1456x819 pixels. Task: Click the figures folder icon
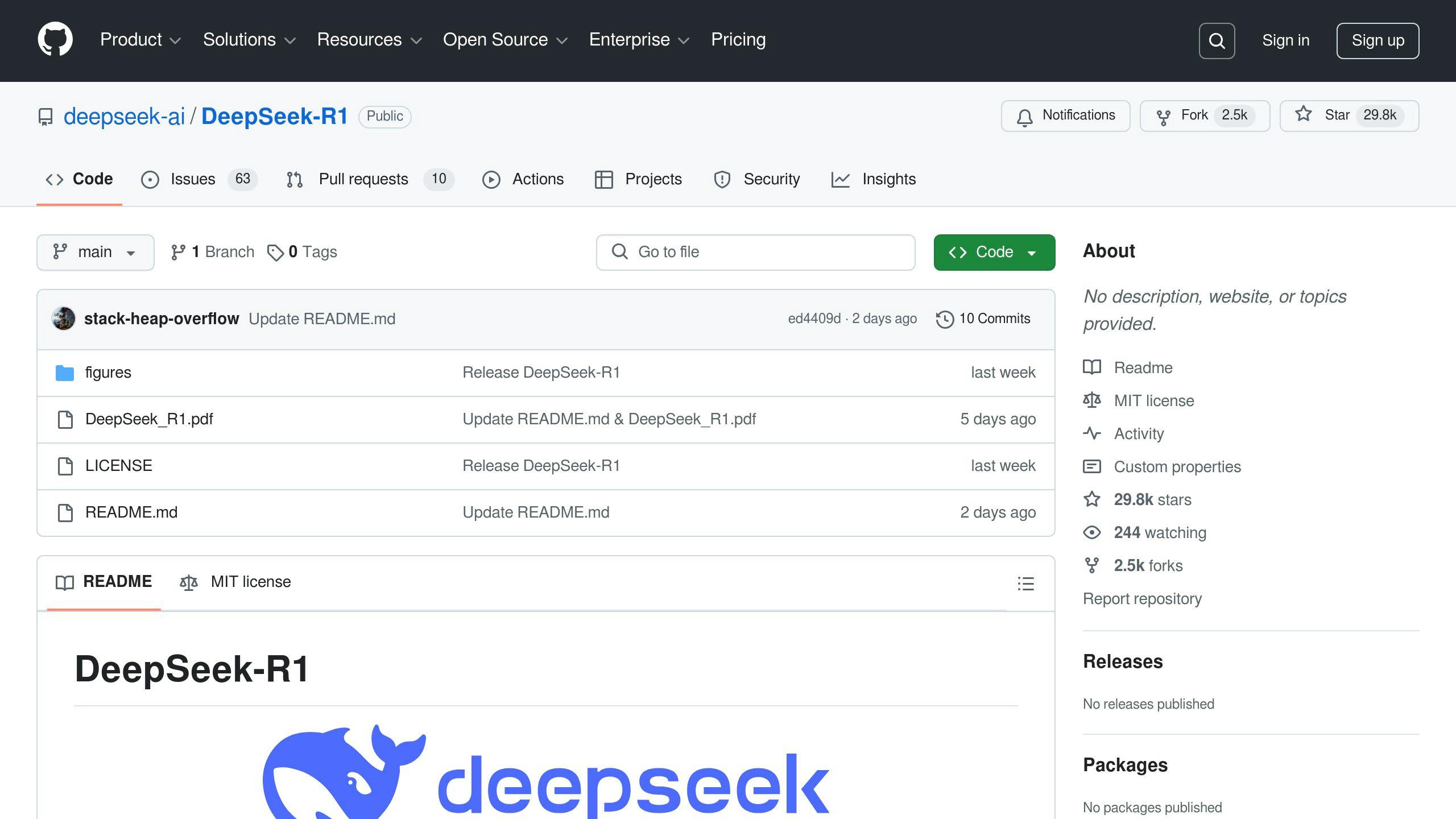coord(65,373)
